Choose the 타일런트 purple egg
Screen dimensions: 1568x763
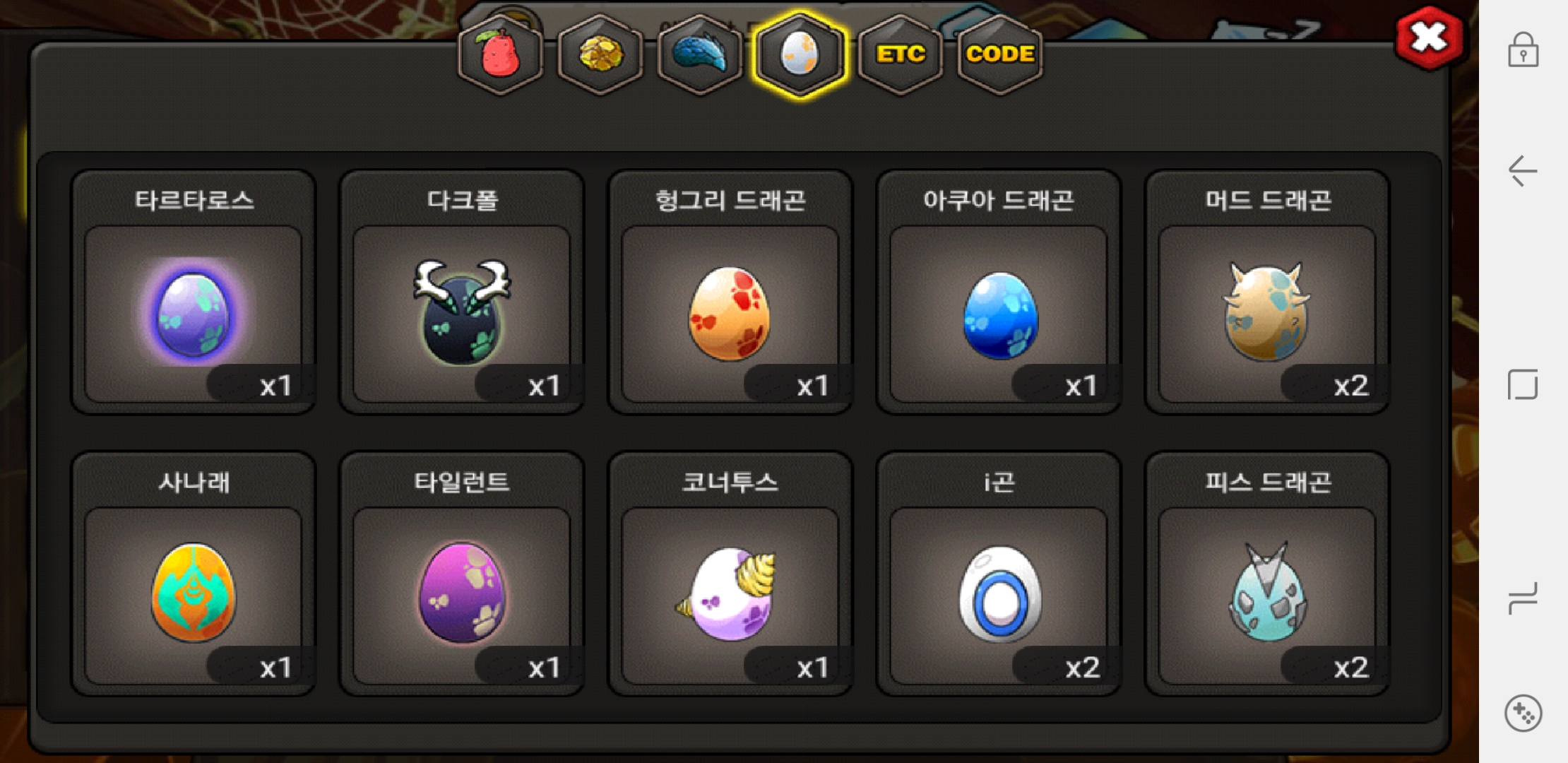click(x=462, y=574)
